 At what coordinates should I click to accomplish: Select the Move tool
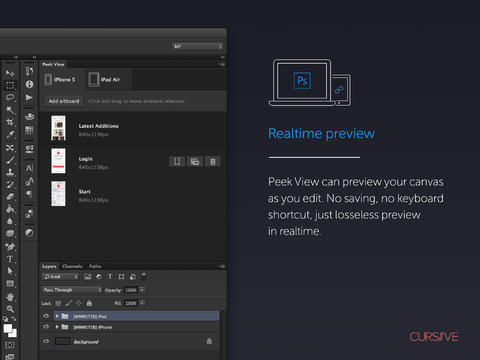tap(10, 73)
